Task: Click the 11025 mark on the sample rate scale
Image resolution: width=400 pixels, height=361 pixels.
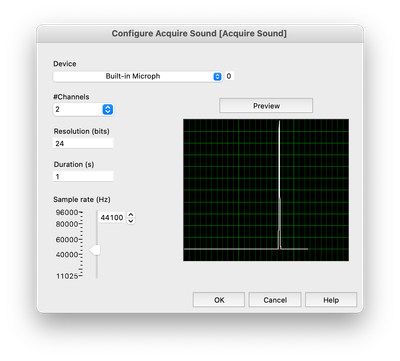Action: 67,276
